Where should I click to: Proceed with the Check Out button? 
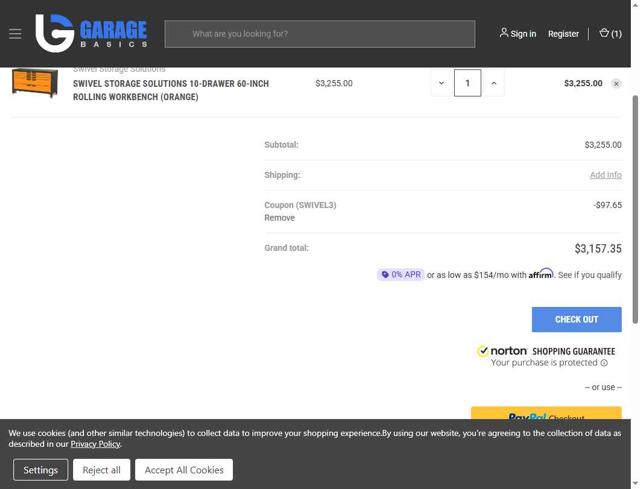point(576,319)
